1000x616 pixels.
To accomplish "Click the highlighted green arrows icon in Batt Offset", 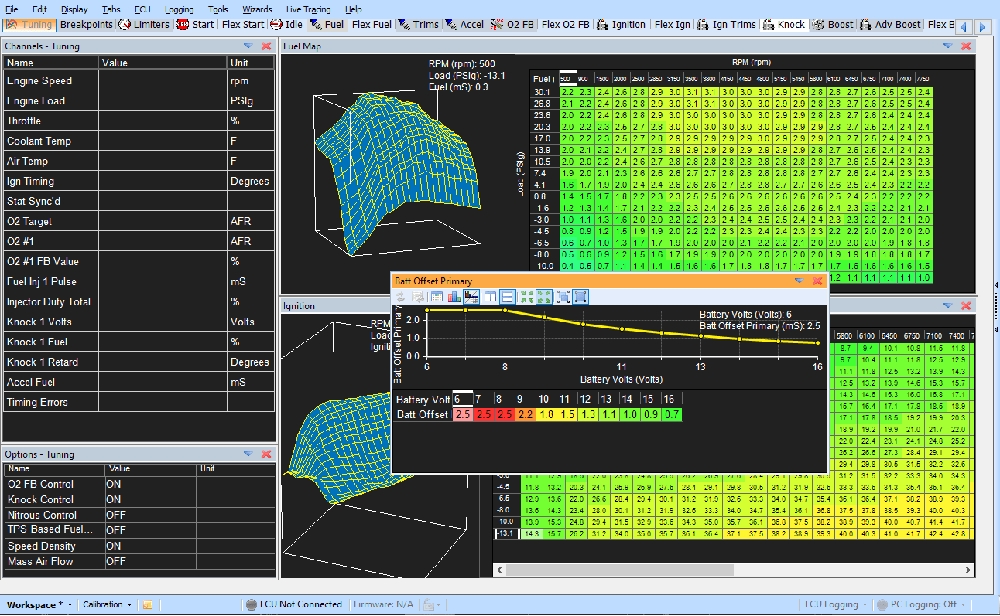I will (x=544, y=297).
